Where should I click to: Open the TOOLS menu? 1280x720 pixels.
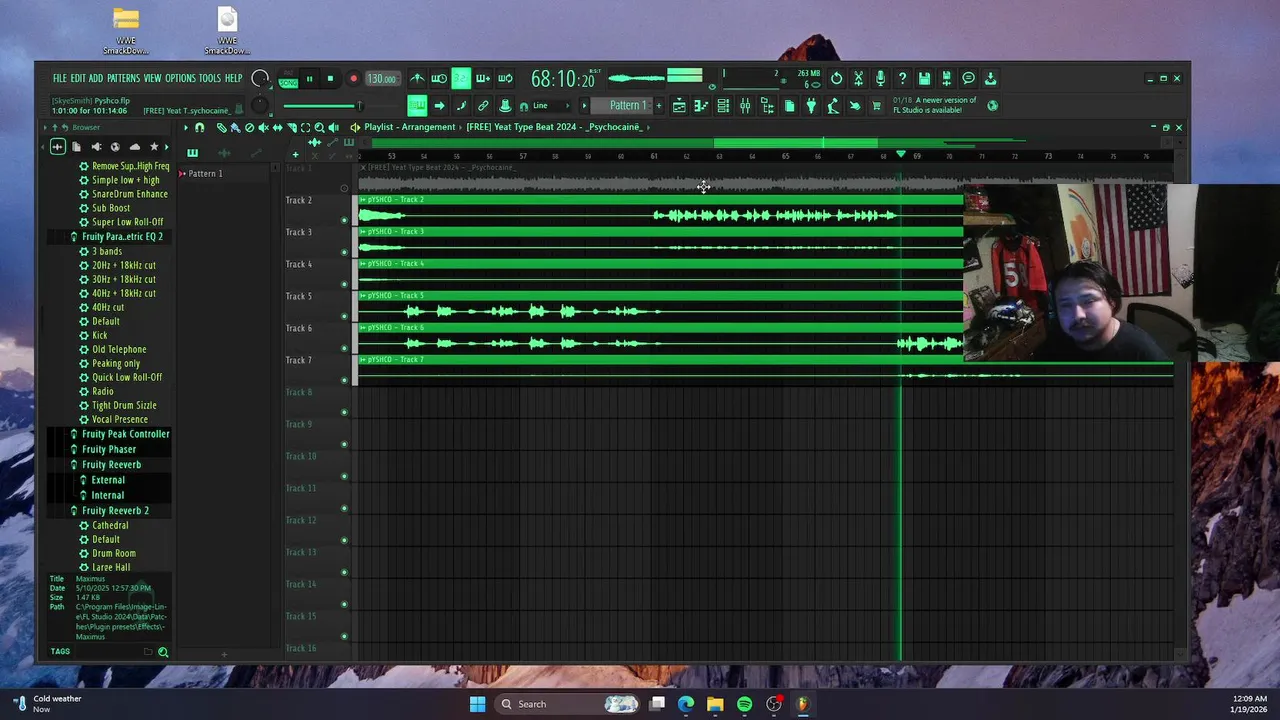coord(210,78)
